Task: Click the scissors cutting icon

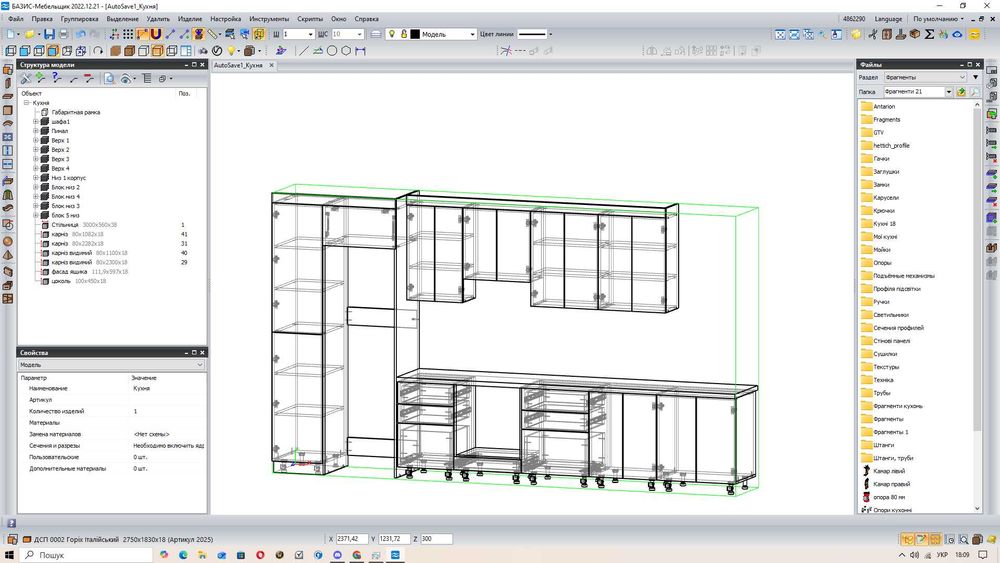Action: click(x=872, y=34)
